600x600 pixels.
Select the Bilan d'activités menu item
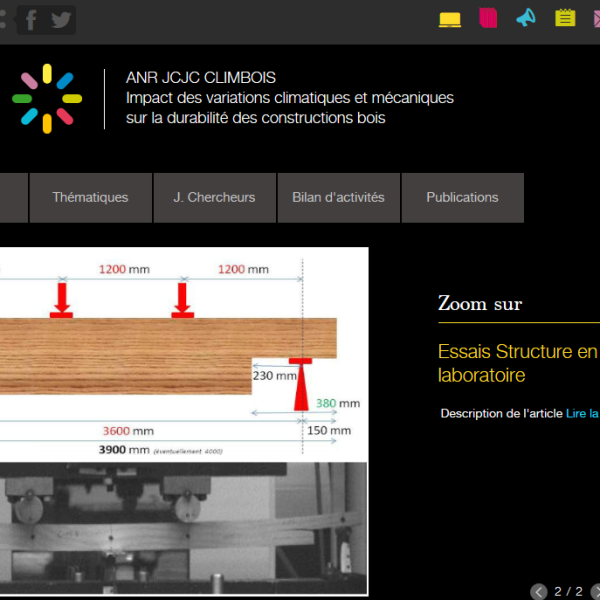(x=338, y=198)
